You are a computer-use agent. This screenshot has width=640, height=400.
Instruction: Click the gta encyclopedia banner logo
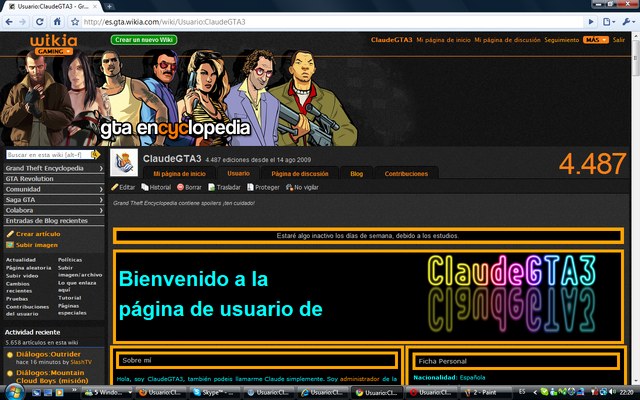coord(175,129)
